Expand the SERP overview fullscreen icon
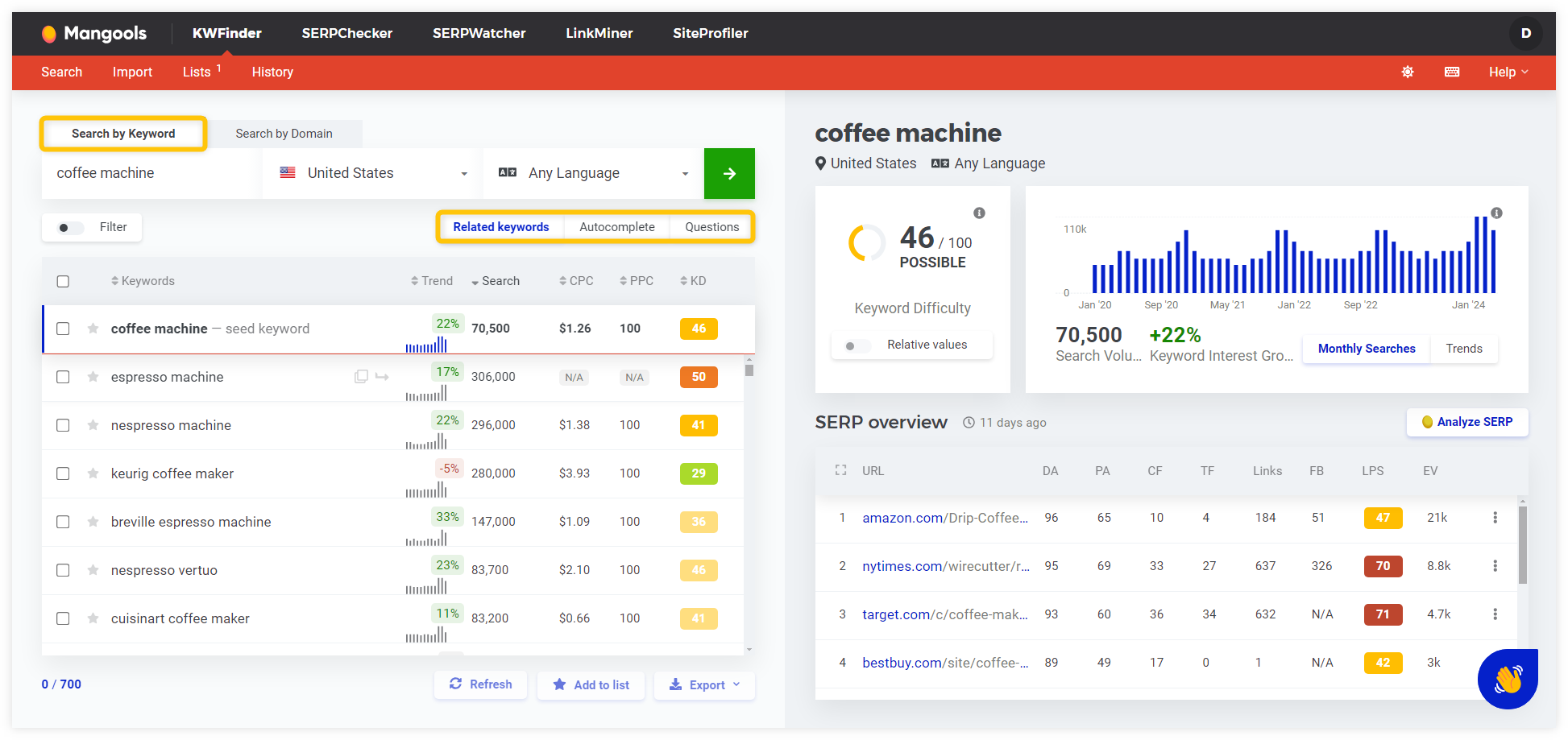The width and height of the screenshot is (1568, 740). (x=840, y=470)
